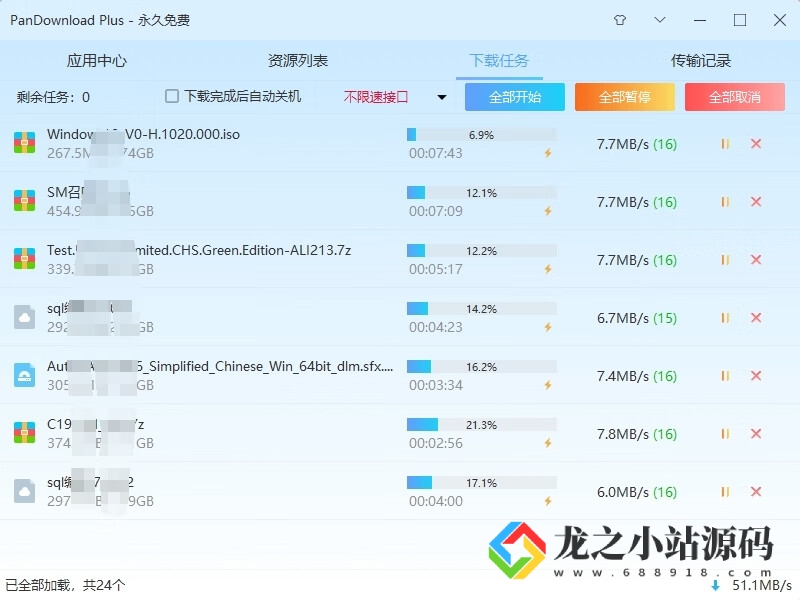Click the lightning speed icon on 6.9% task
The height and width of the screenshot is (600, 800).
[x=548, y=153]
